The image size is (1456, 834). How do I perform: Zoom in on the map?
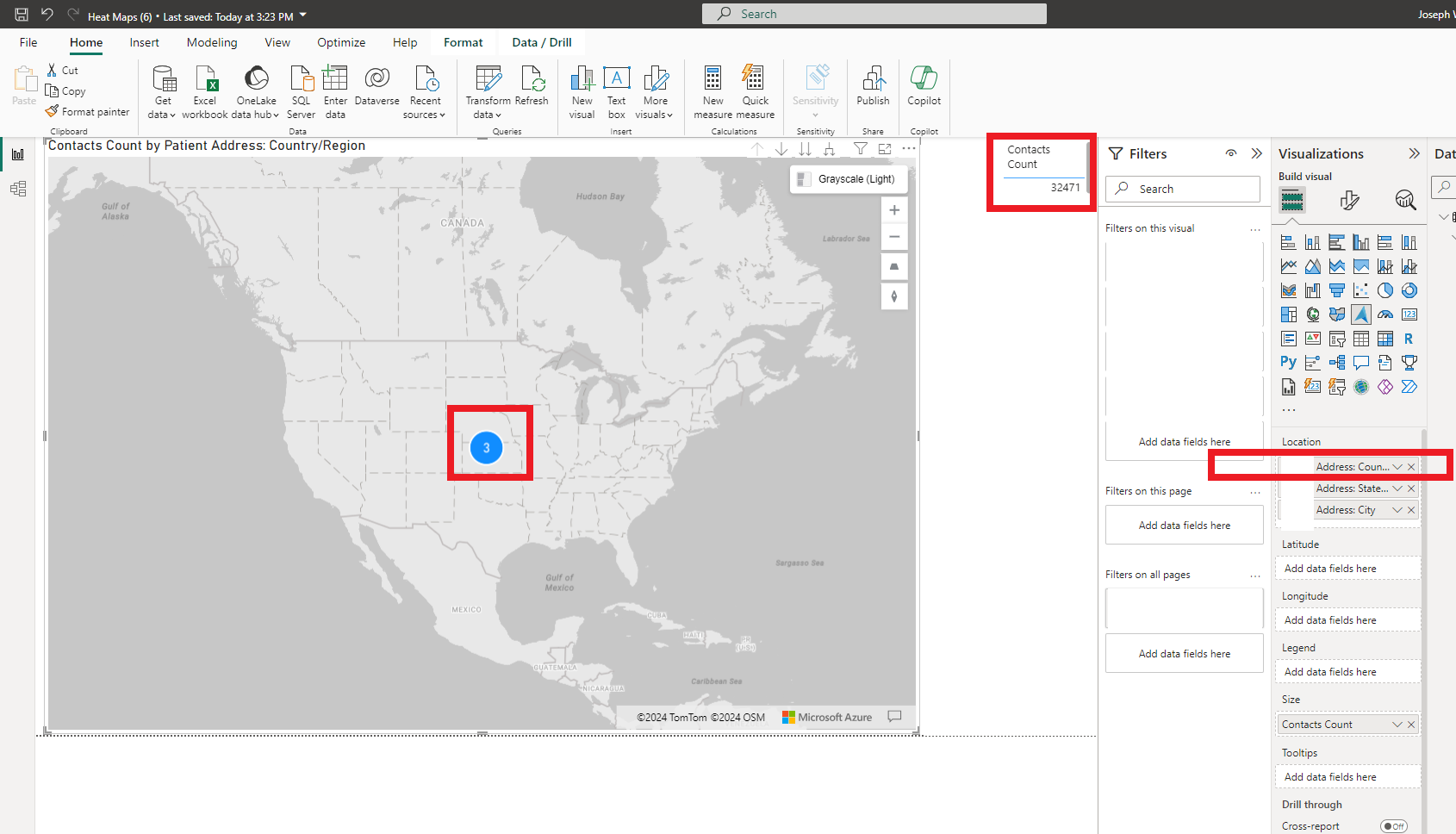point(894,210)
